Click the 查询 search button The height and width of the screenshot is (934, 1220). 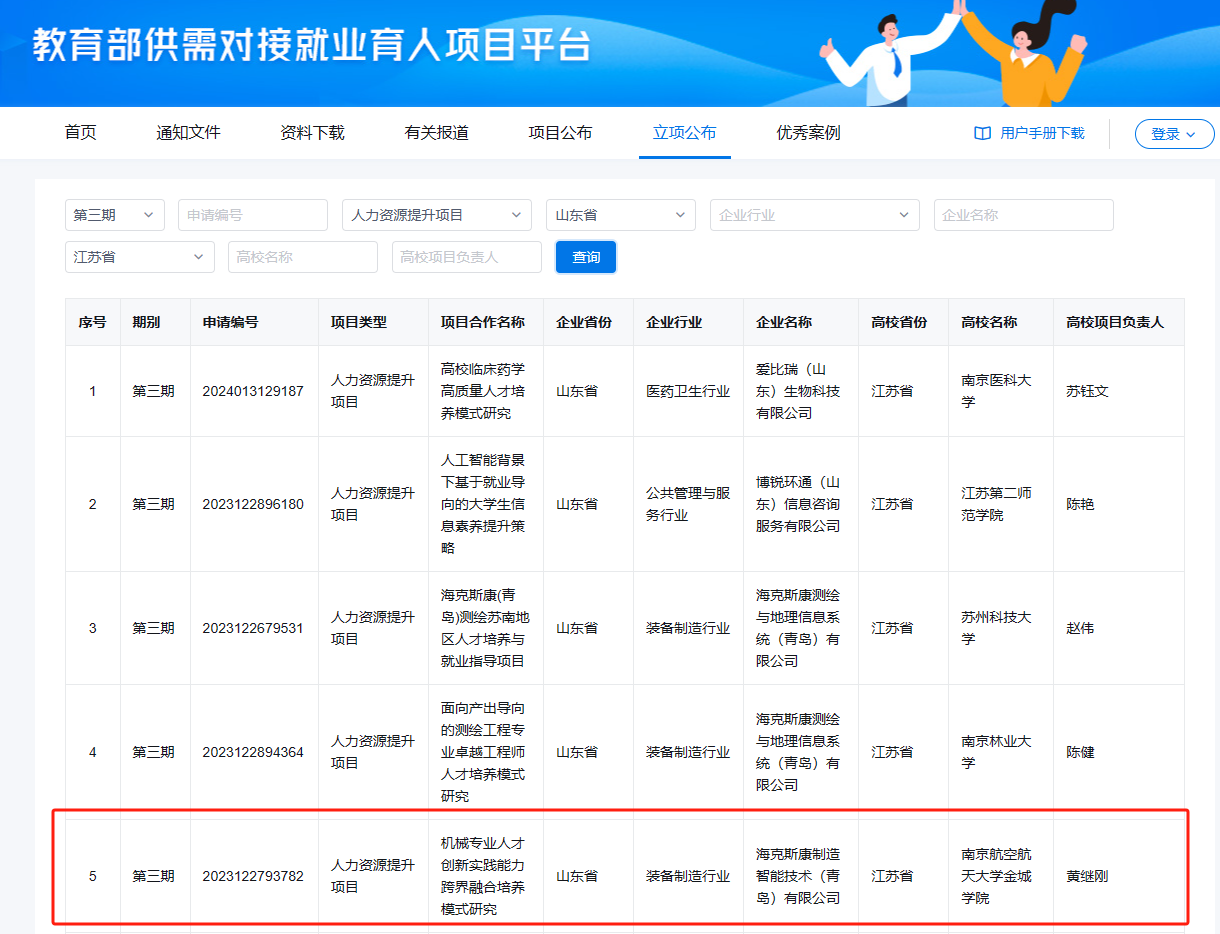pos(586,257)
